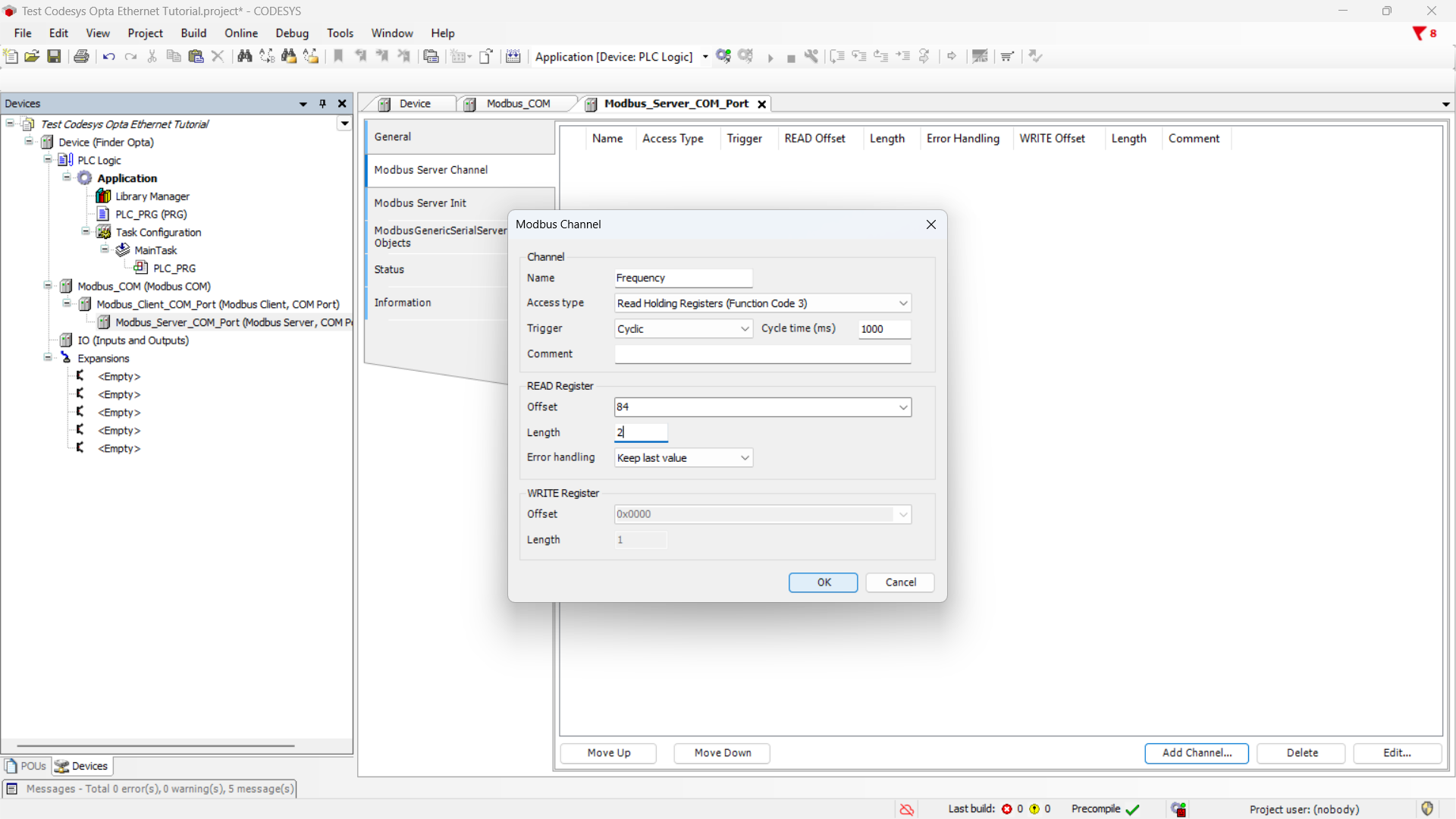This screenshot has width=1456, height=819.
Task: Click the Save project toolbar icon
Action: 54,56
